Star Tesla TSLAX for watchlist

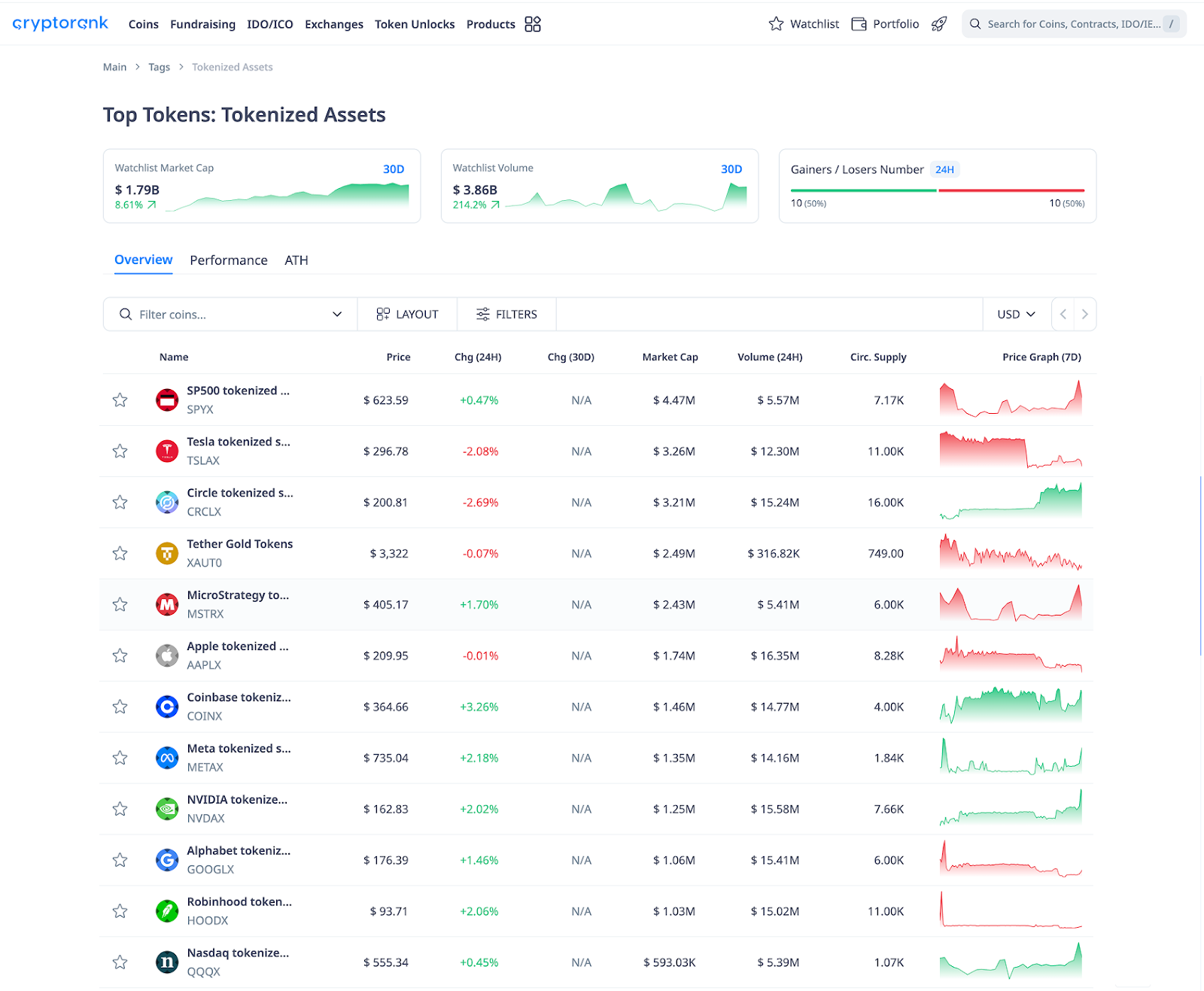(x=120, y=451)
